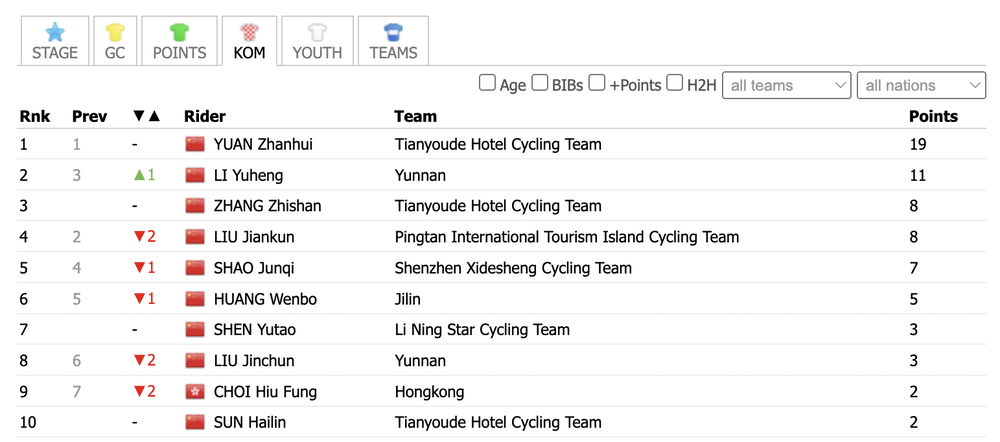The height and width of the screenshot is (442, 1000).
Task: Open the Jilin team link
Action: pyautogui.click(x=408, y=299)
